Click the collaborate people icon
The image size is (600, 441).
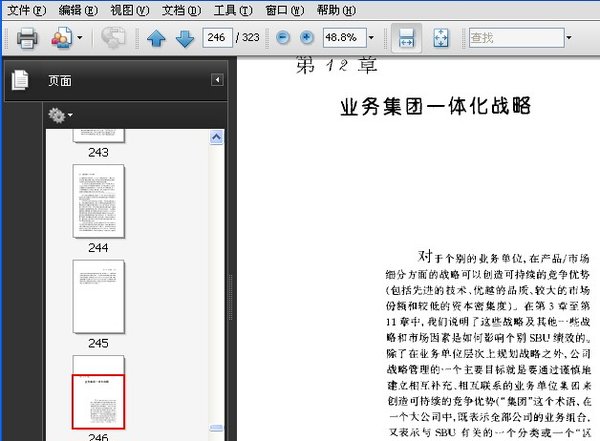click(62, 38)
